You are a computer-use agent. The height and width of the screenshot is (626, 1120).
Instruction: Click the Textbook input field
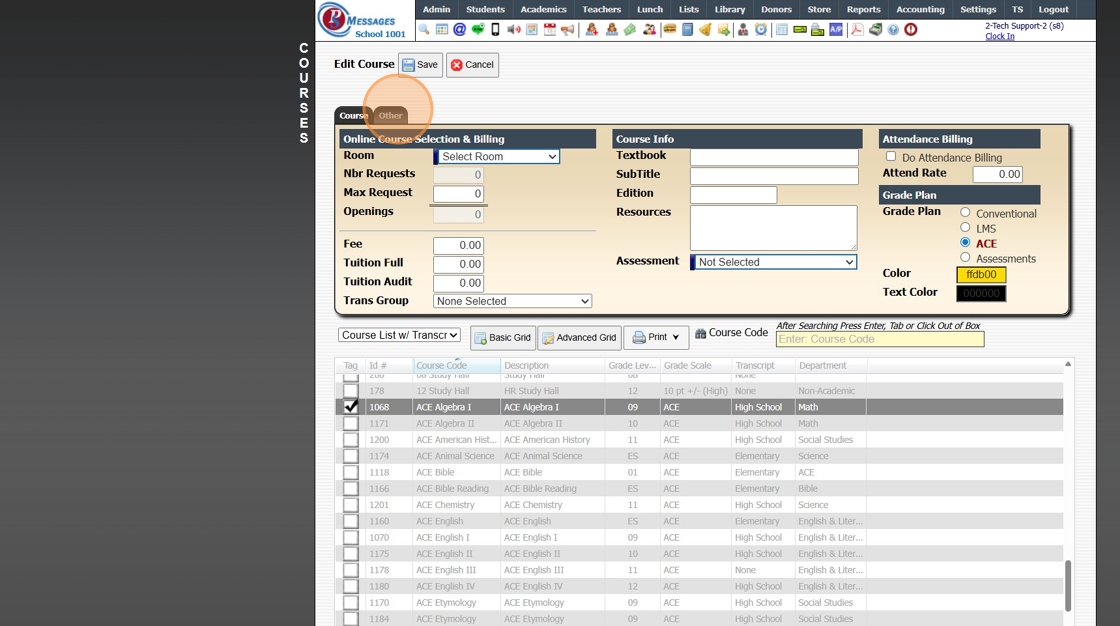point(774,156)
